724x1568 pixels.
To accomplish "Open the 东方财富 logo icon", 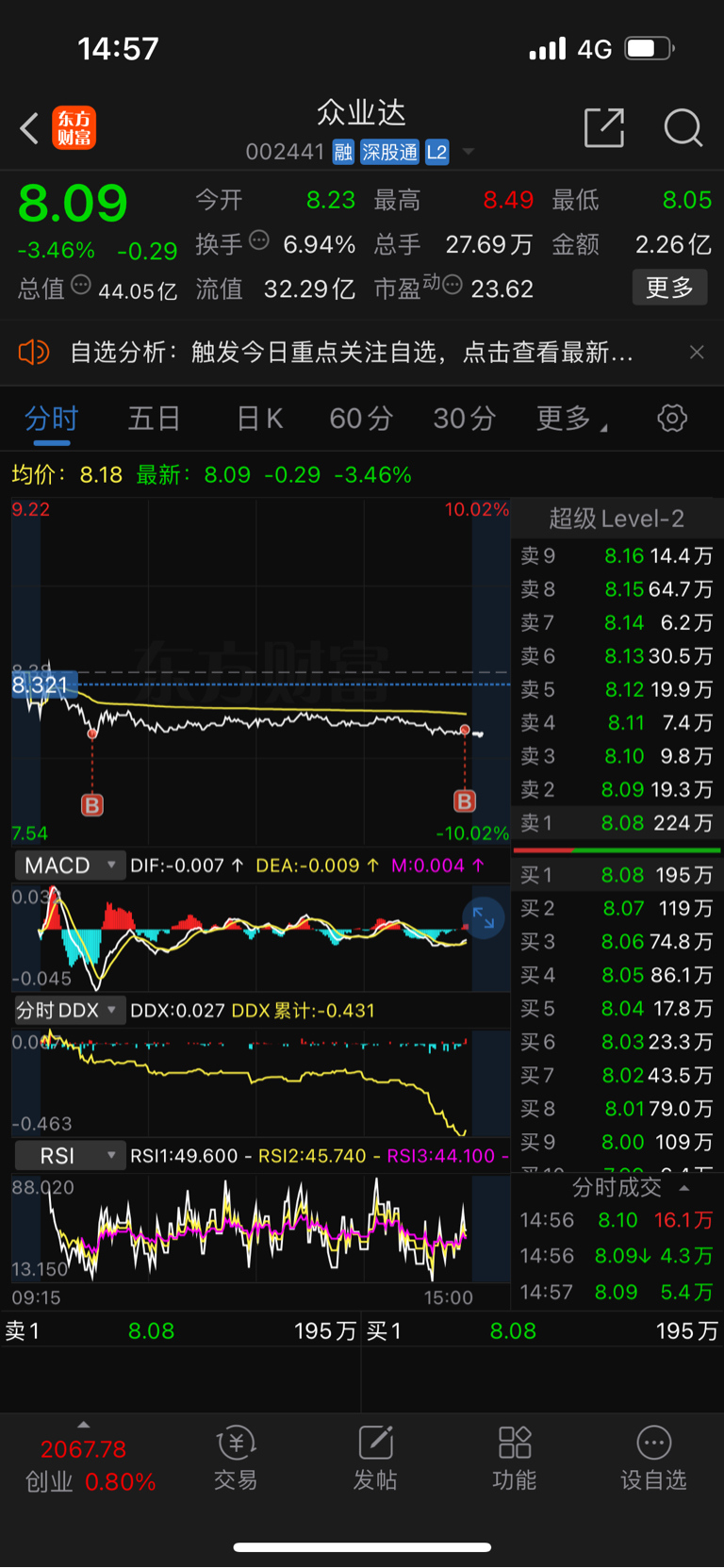I will click(x=74, y=128).
